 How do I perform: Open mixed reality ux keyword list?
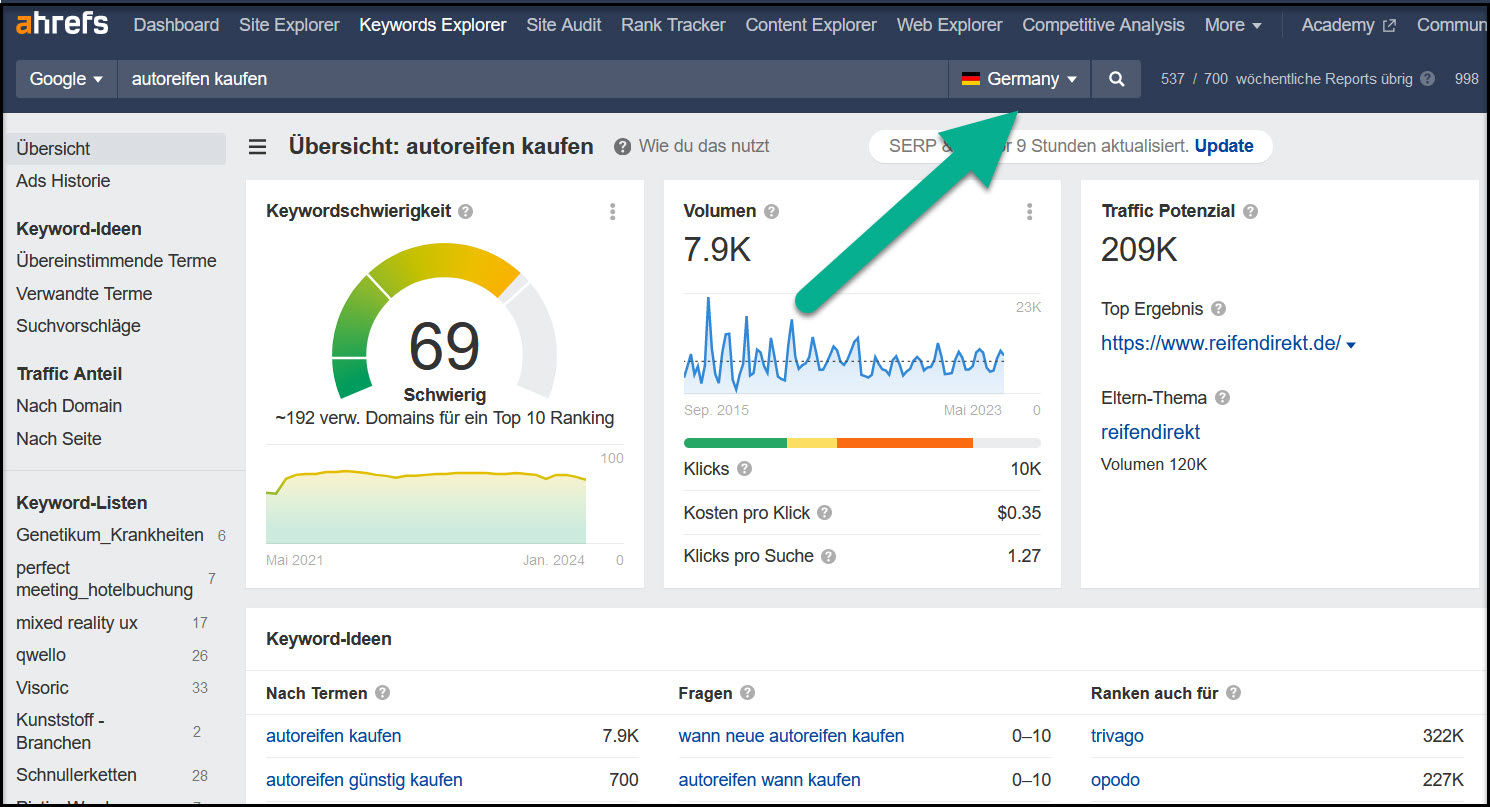point(77,623)
